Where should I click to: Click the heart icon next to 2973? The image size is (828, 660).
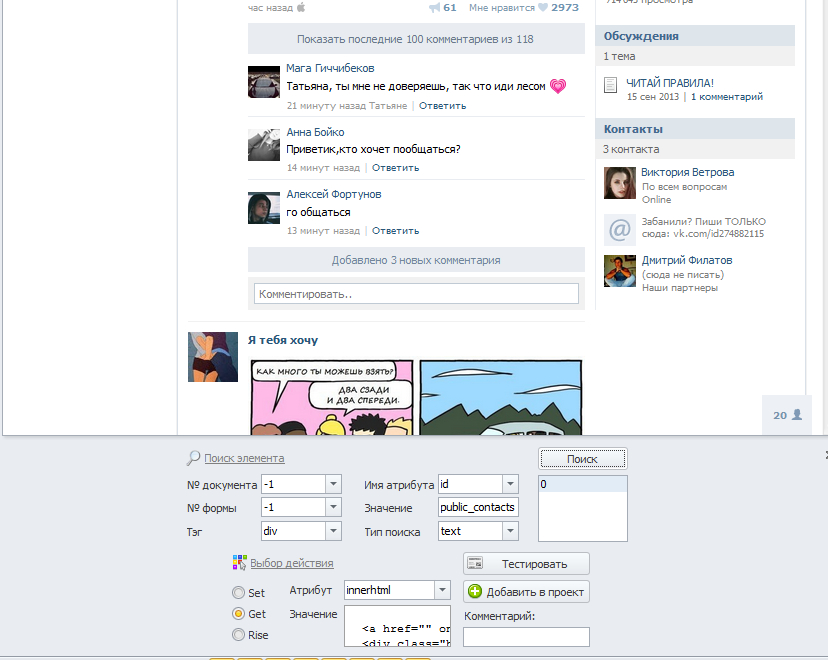[x=542, y=7]
